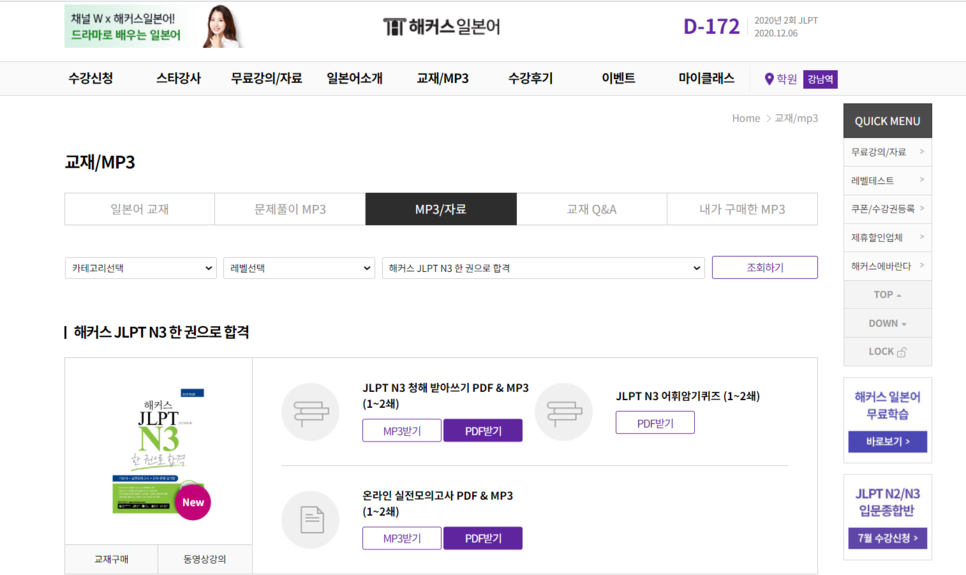Open the 마이클래스 menu
The width and height of the screenshot is (966, 575).
[706, 78]
